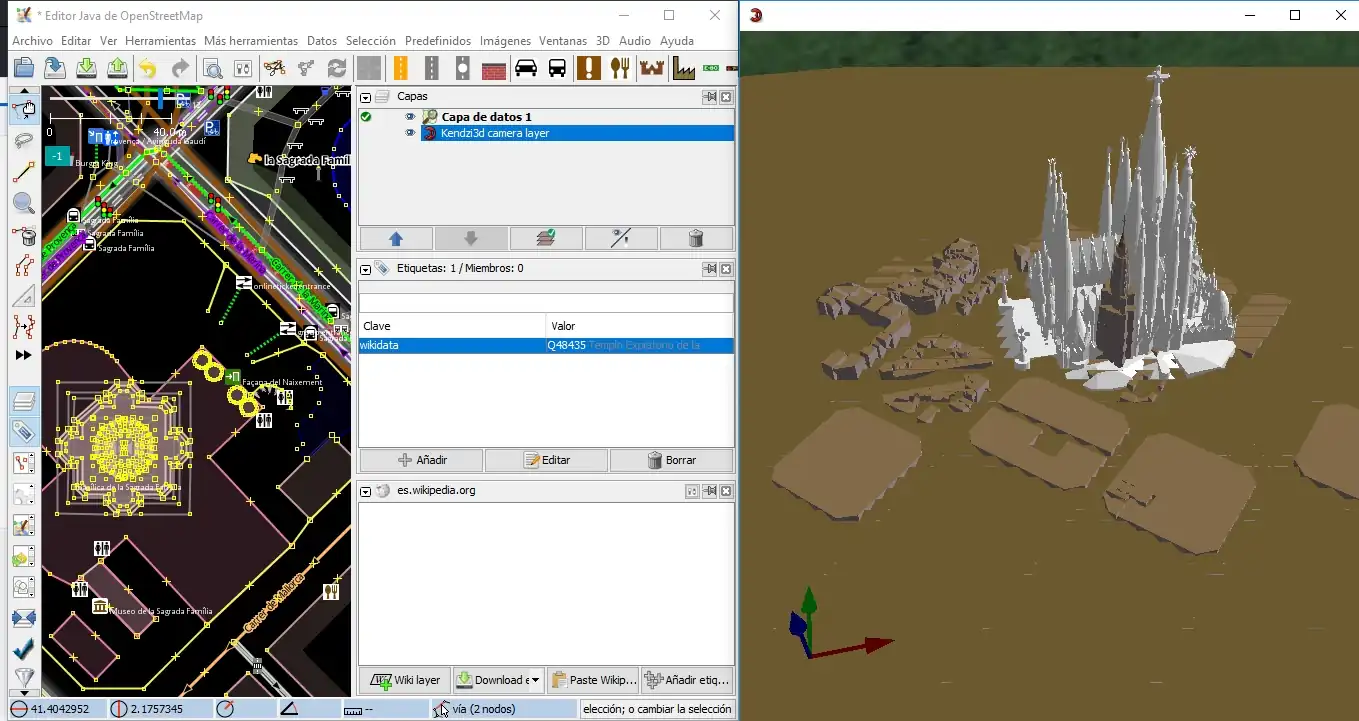Screen dimensions: 1359x721
Task: Move the layer up with blue arrow
Action: tap(396, 238)
